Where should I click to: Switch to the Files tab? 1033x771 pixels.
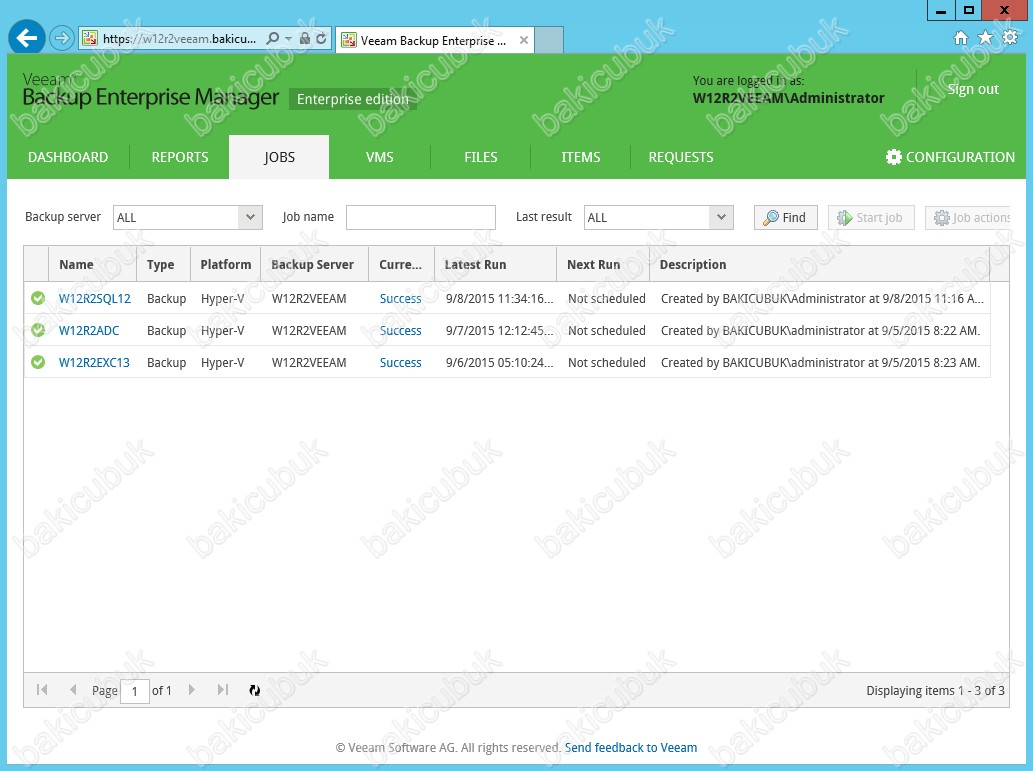tap(481, 157)
